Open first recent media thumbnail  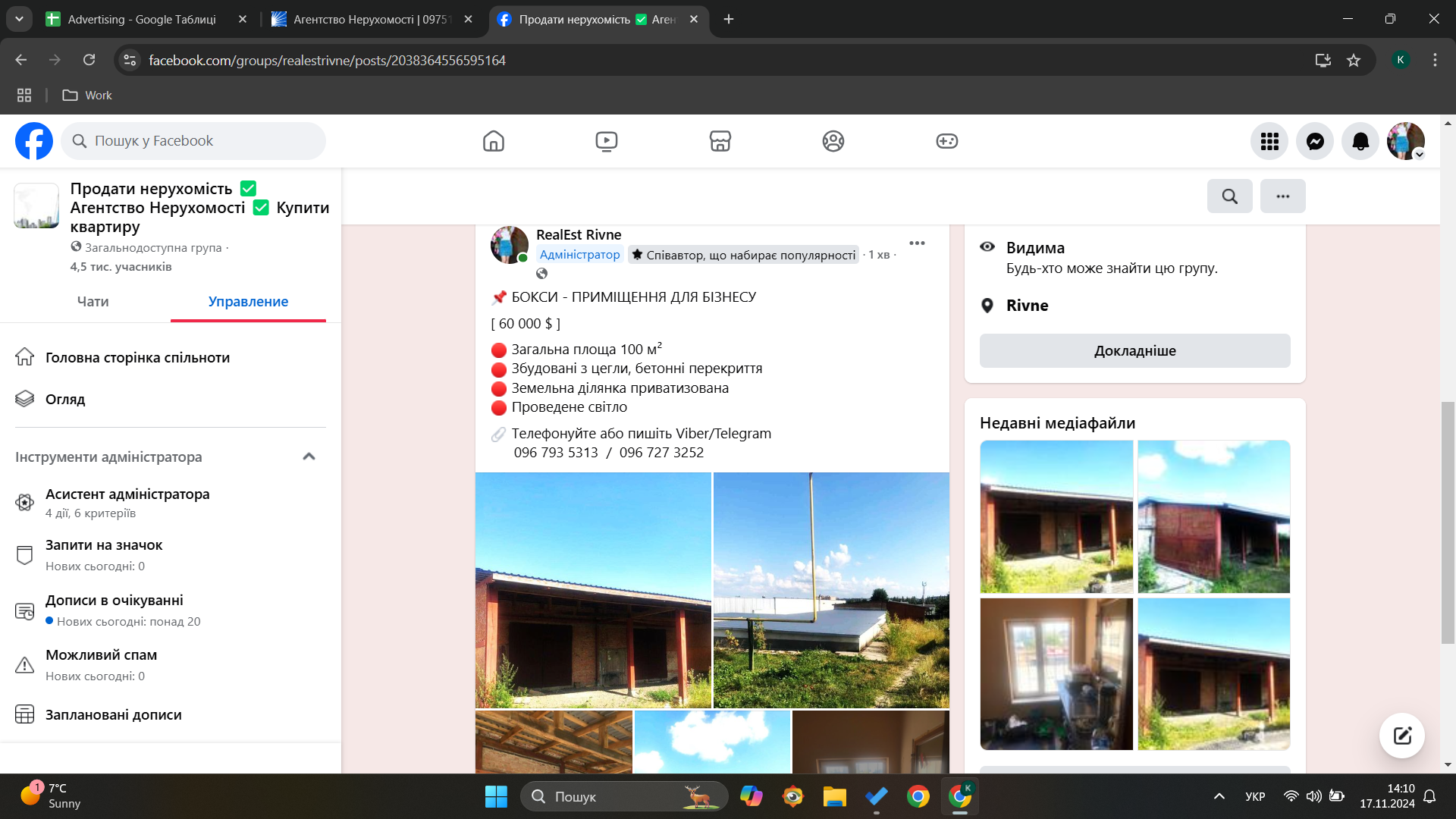[x=1056, y=516]
